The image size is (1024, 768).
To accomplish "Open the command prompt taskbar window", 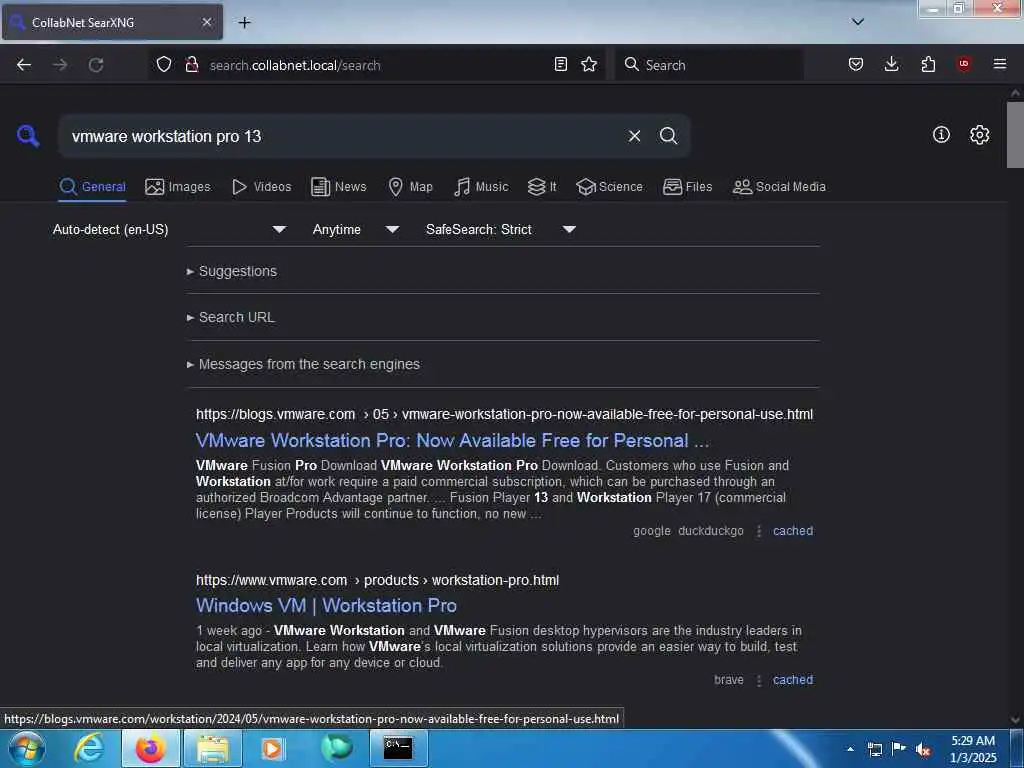I will (398, 748).
